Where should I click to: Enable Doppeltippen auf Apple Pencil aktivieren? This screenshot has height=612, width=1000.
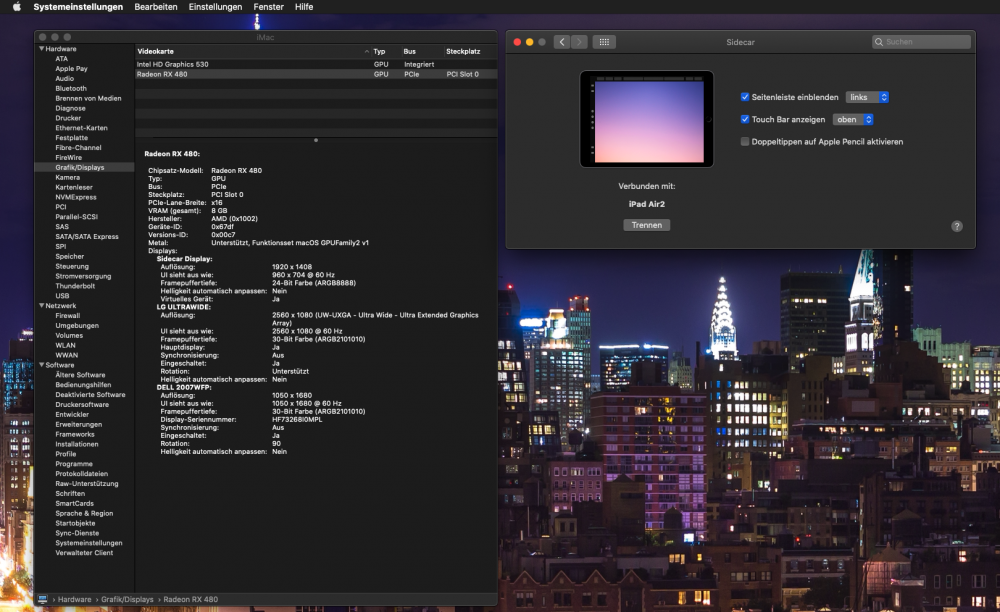click(x=744, y=142)
